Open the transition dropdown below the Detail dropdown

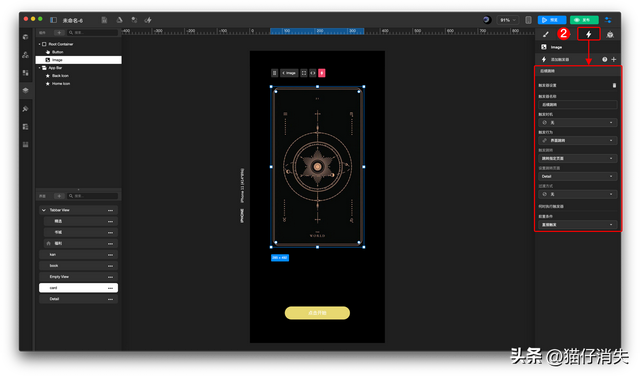pos(578,194)
